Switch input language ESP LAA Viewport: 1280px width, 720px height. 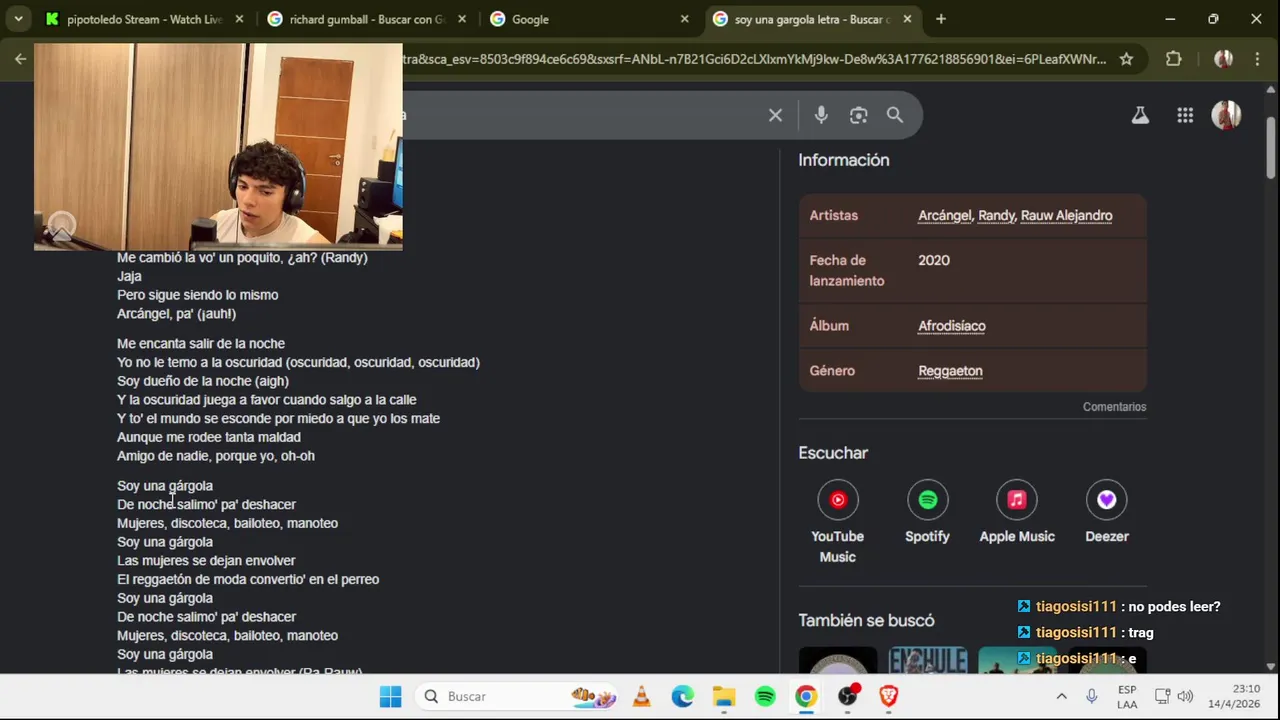[1127, 697]
